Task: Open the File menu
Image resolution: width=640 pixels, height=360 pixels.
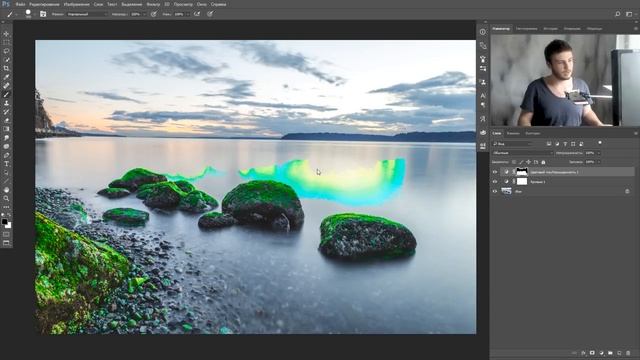Action: point(20,4)
